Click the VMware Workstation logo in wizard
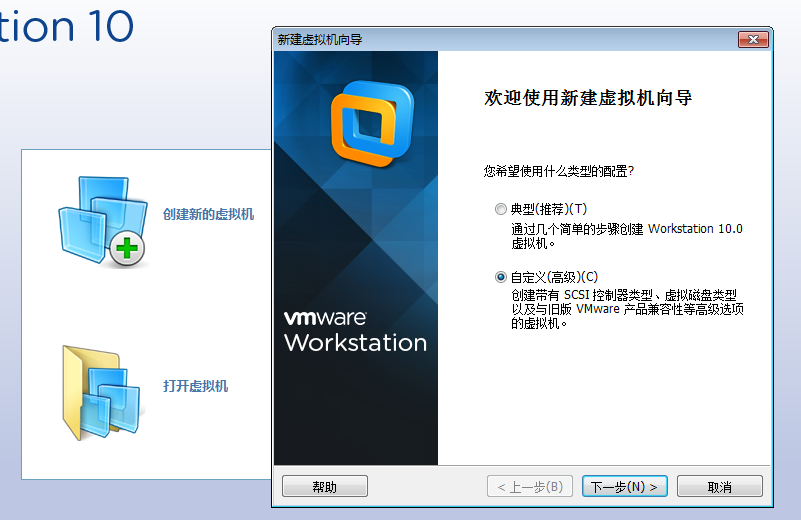 click(372, 124)
